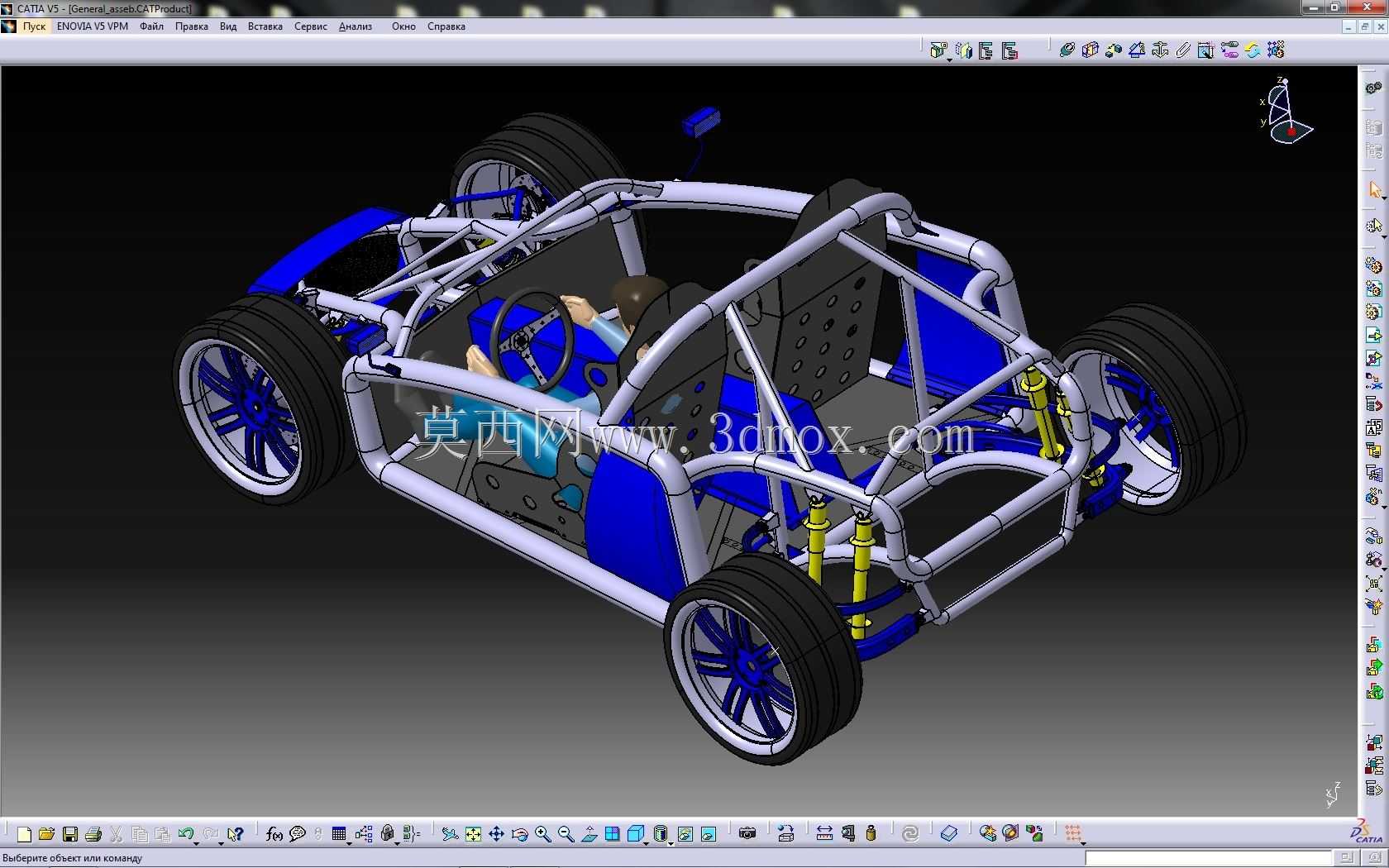This screenshot has height=868, width=1389.
Task: Select the Rotate view tool
Action: pos(519,834)
